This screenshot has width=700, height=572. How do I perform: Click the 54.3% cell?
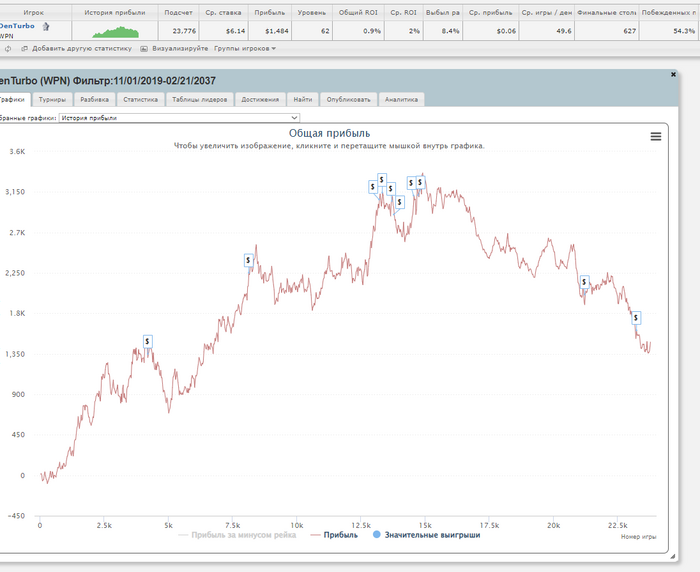[670, 31]
